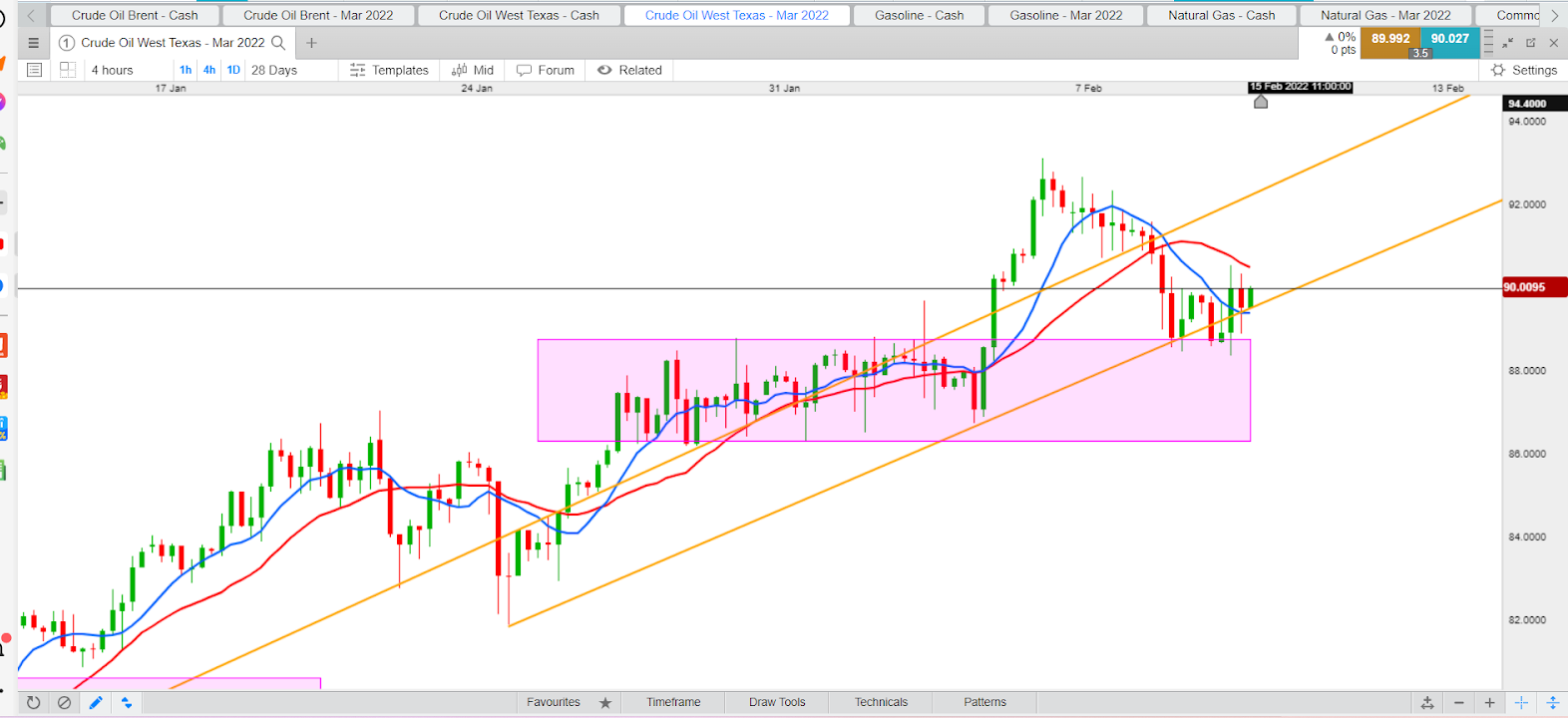Click the 3.5 spread label
The image size is (1568, 718).
pos(1420,54)
